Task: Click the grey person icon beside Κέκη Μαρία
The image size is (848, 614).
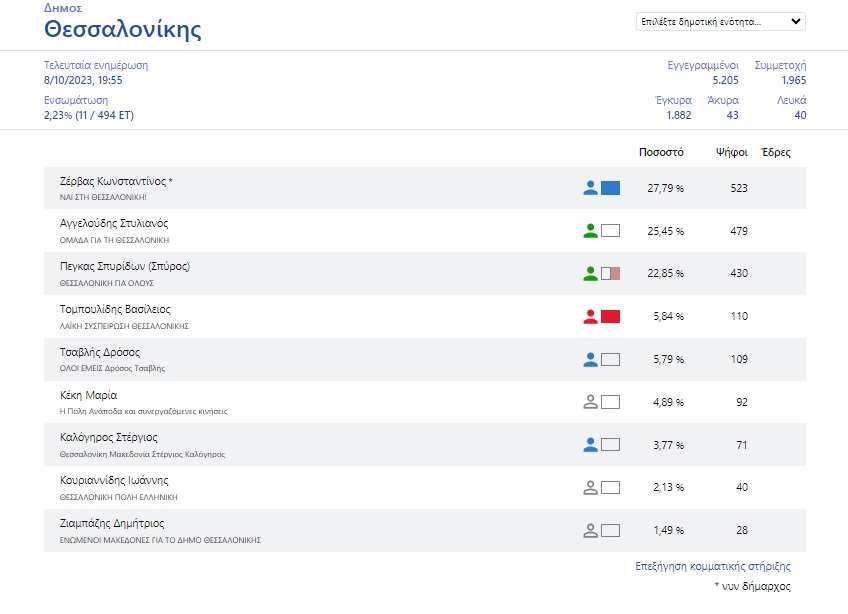Action: click(x=590, y=402)
